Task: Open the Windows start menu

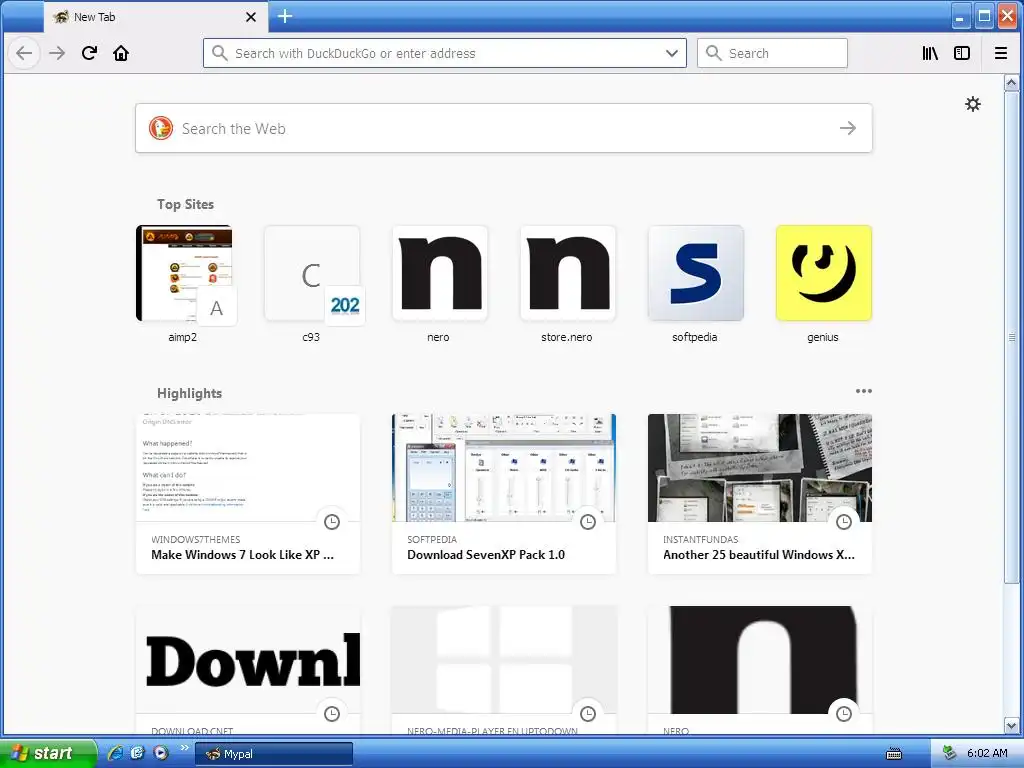Action: tap(48, 753)
